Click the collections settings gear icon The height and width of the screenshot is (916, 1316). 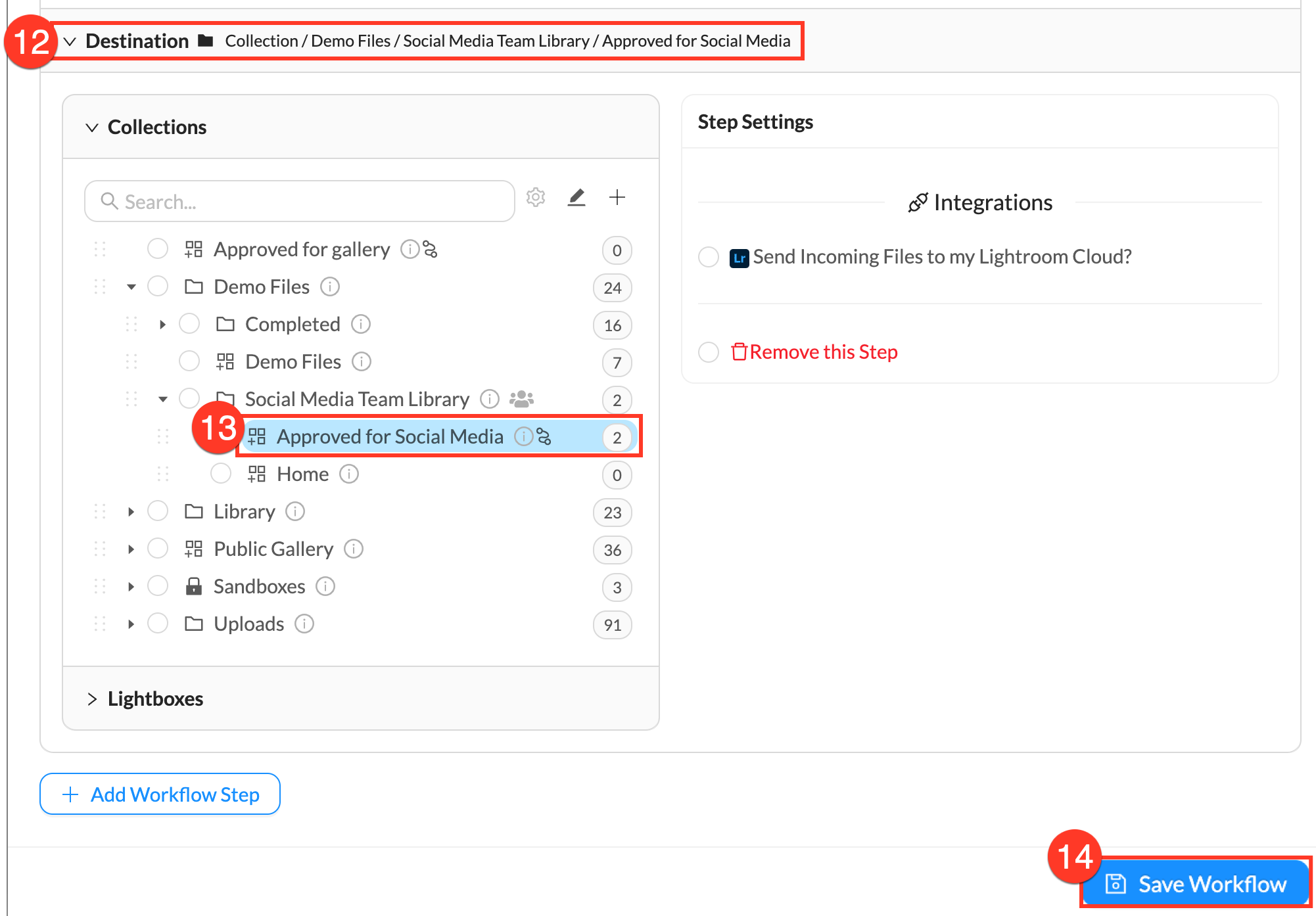click(x=536, y=197)
